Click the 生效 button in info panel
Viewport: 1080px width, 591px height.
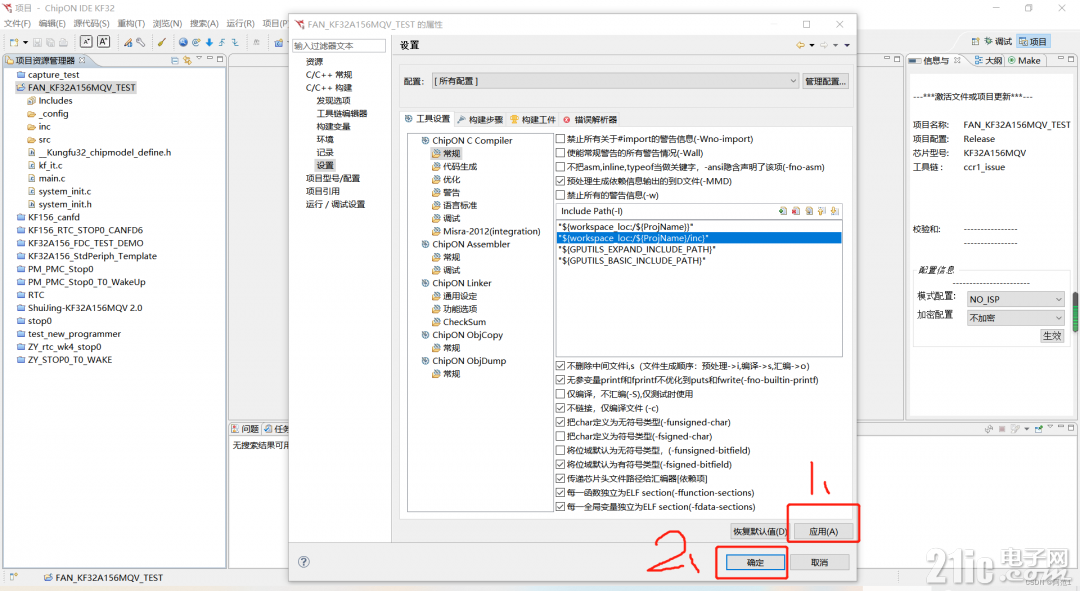(1052, 336)
